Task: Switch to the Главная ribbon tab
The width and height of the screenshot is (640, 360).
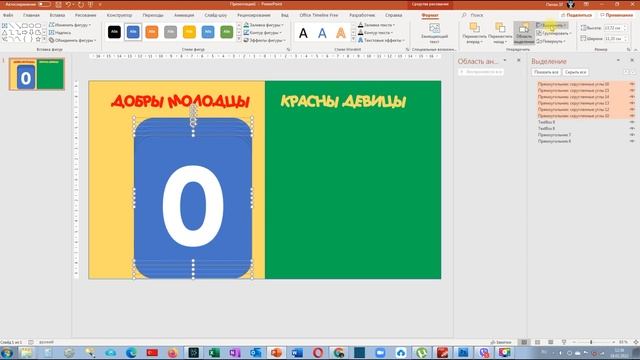Action: (x=31, y=15)
